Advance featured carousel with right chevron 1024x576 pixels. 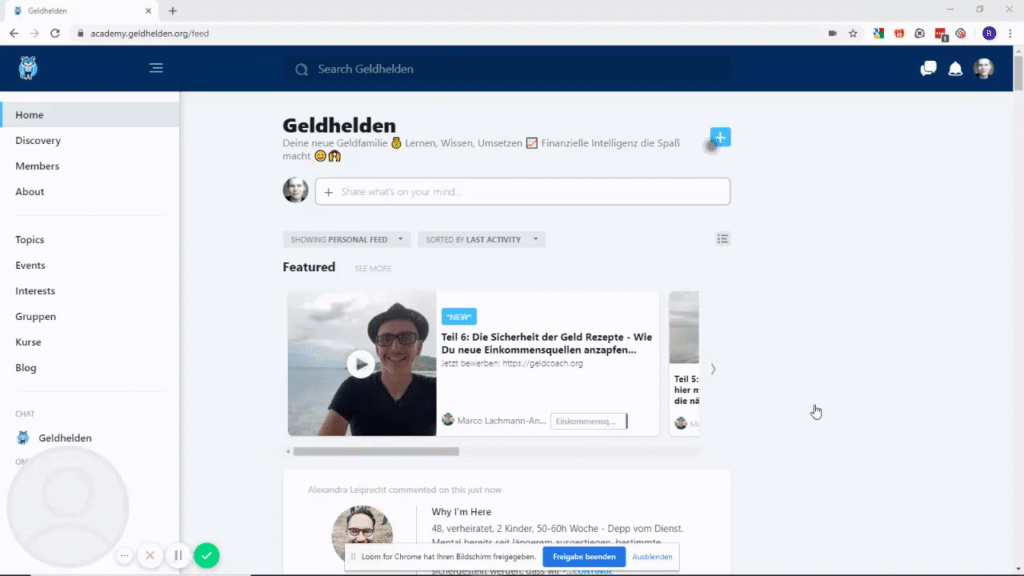click(x=713, y=369)
